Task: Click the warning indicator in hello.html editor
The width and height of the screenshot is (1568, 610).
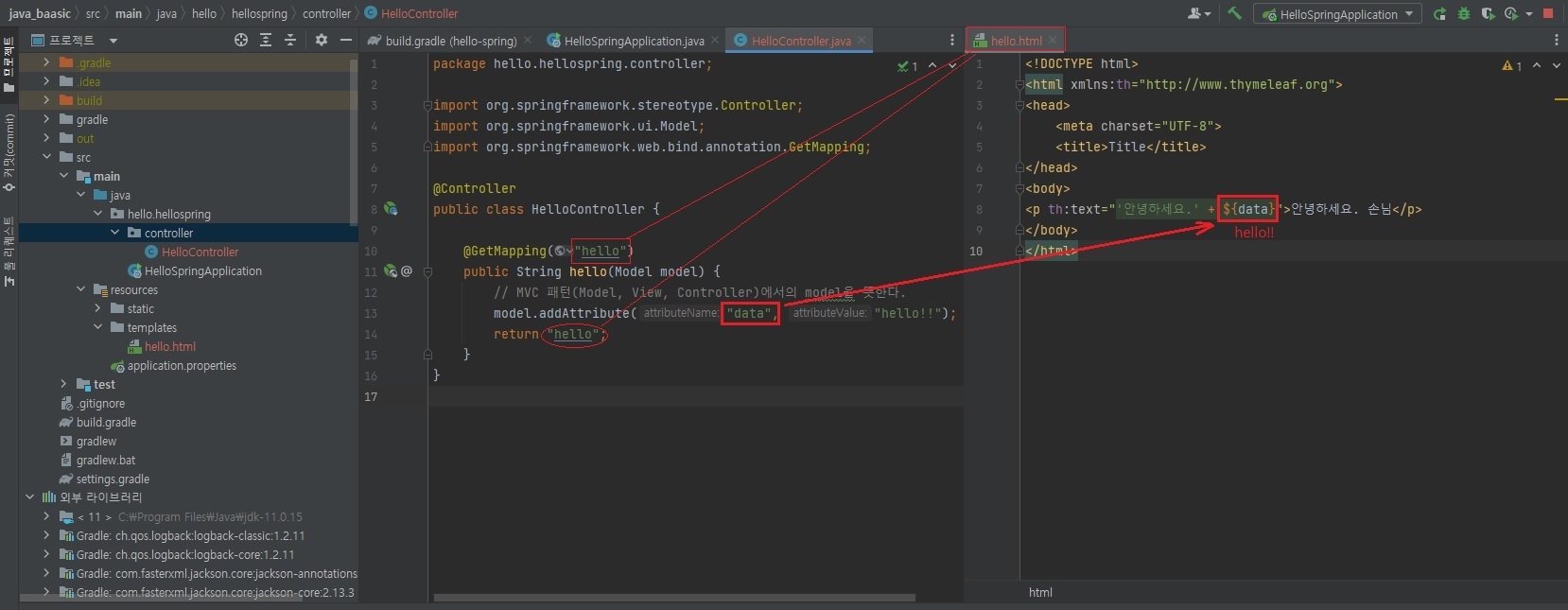Action: pos(1511,65)
